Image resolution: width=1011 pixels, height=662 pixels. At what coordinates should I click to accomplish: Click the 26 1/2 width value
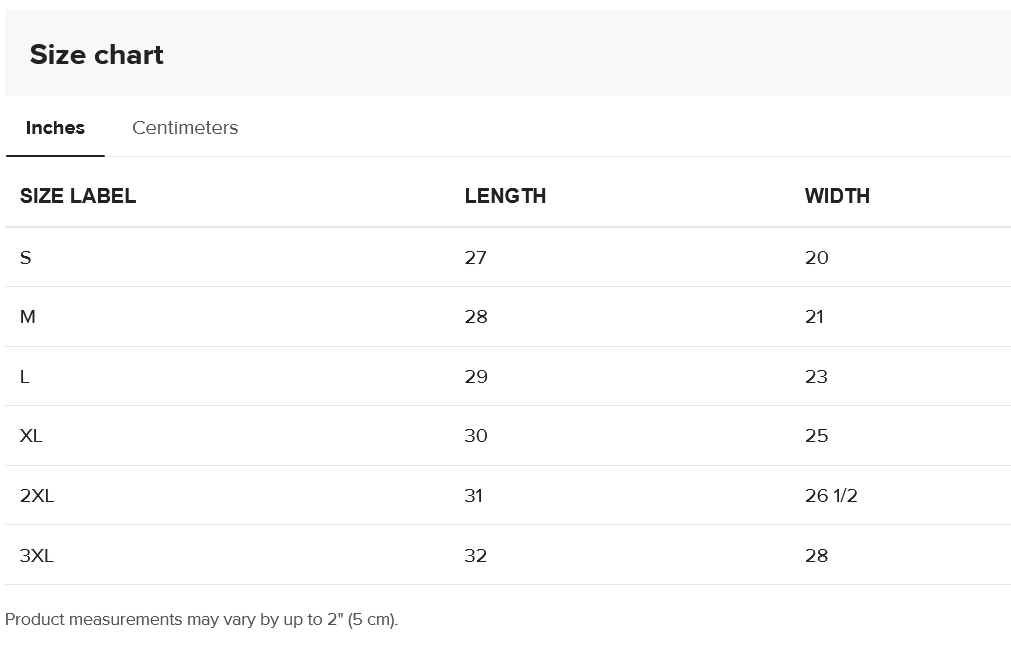coord(831,496)
